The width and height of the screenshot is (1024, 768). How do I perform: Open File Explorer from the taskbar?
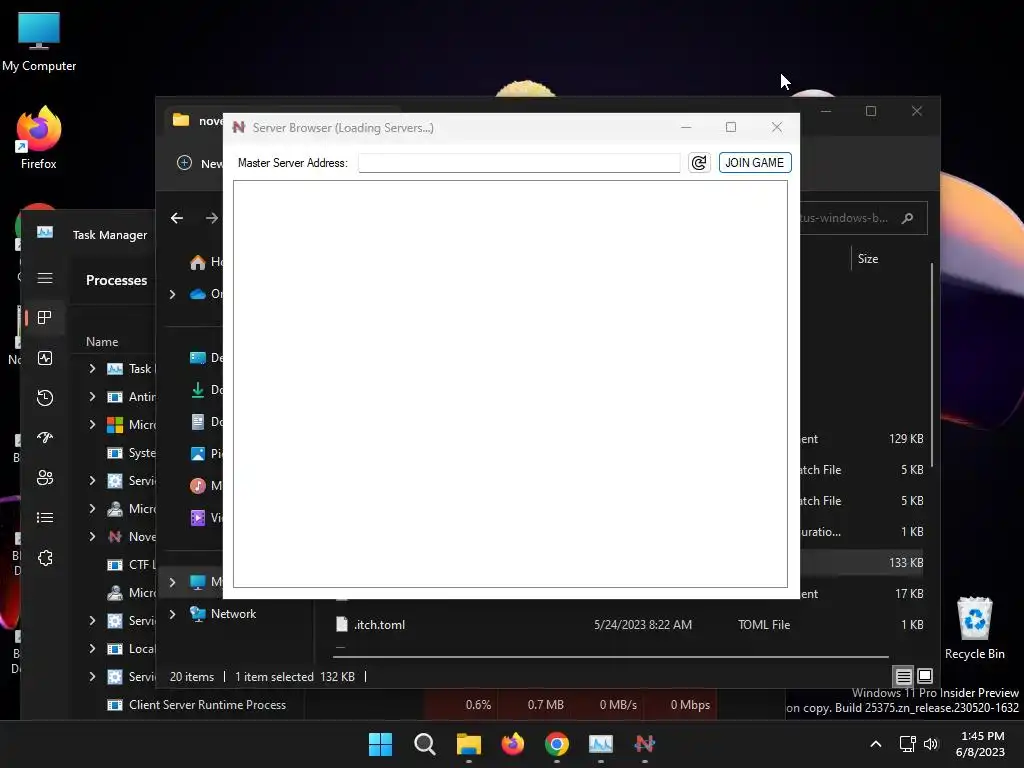[x=468, y=744]
